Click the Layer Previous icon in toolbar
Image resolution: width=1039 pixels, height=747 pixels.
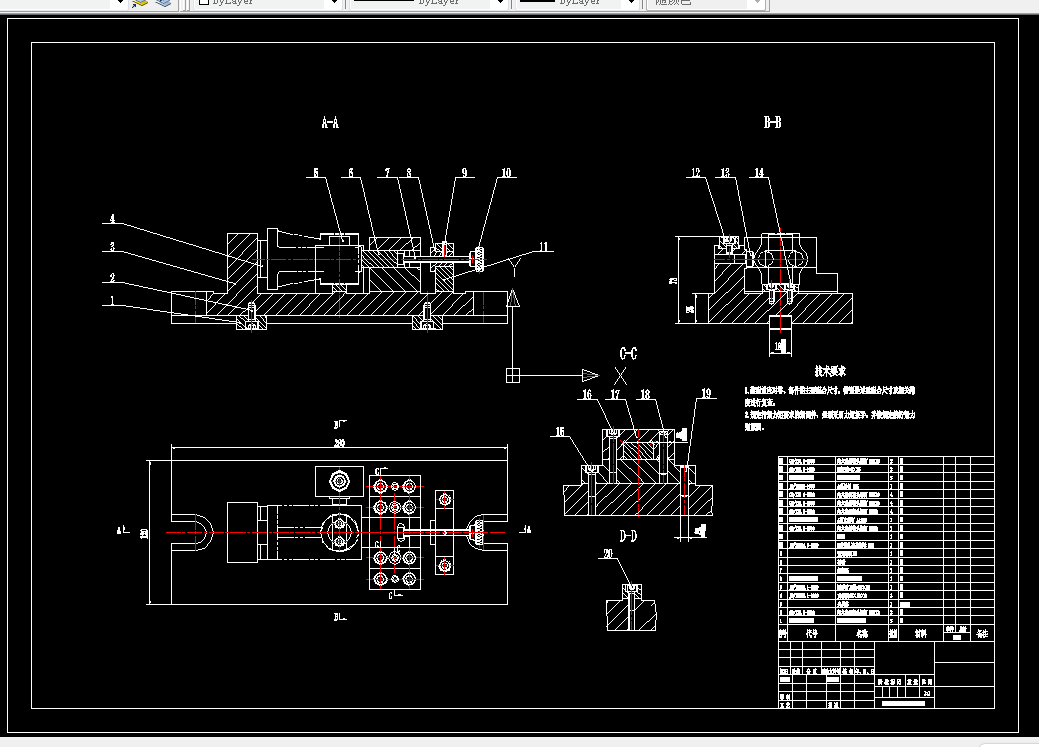pyautogui.click(x=140, y=3)
